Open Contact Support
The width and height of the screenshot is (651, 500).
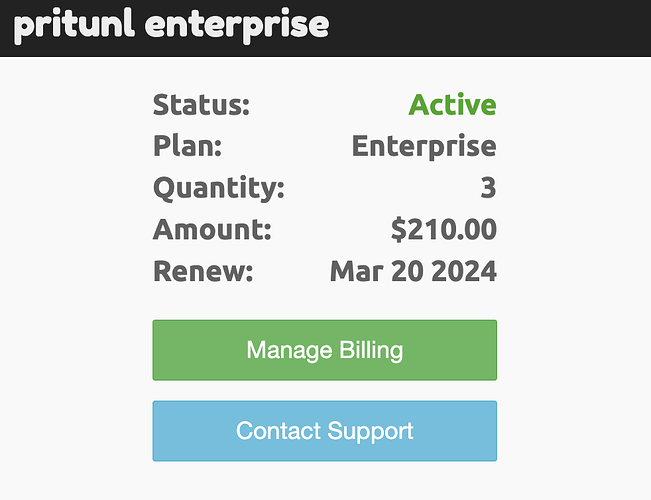324,431
